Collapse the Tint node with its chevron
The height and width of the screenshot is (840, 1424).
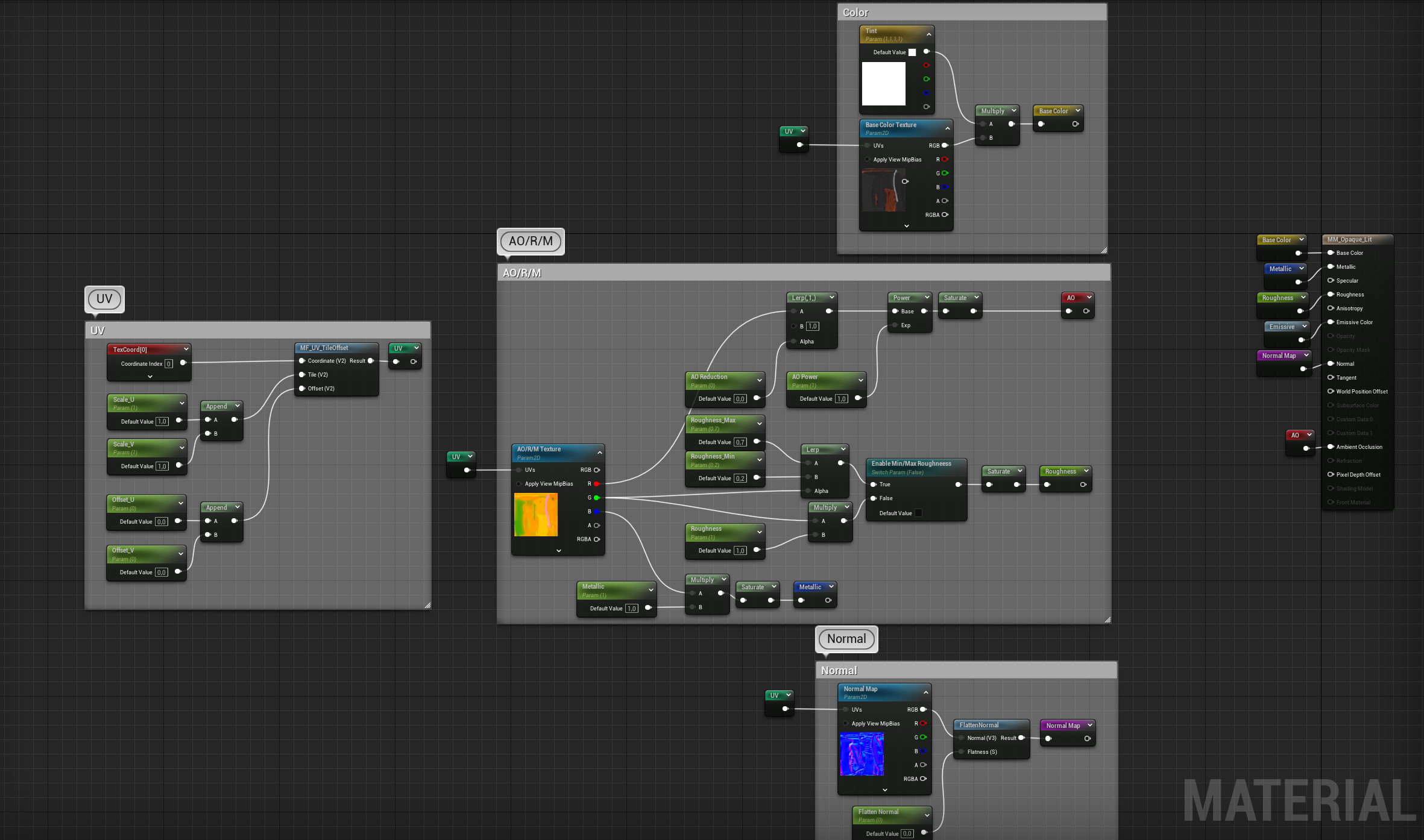pos(928,34)
